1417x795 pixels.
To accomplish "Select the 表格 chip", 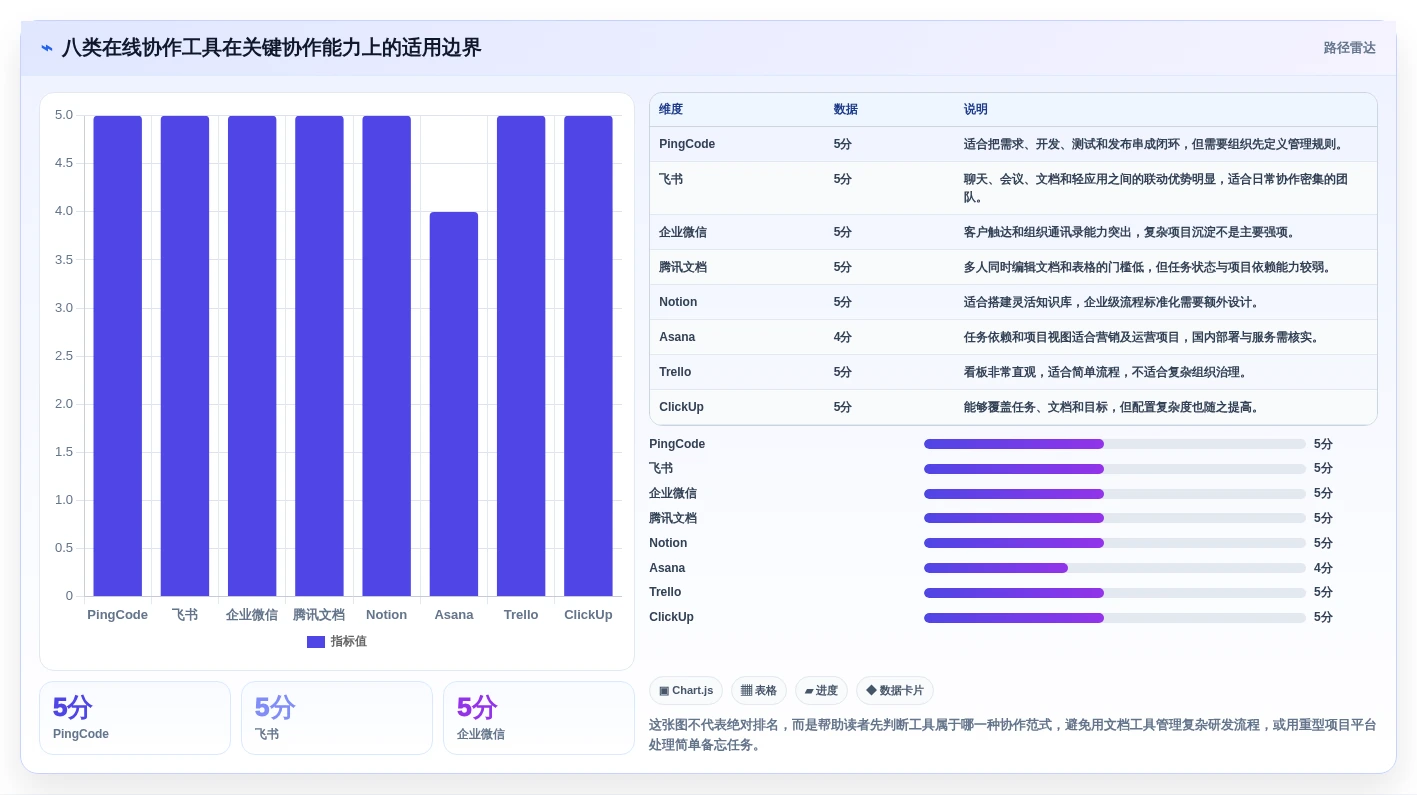I will coord(759,690).
